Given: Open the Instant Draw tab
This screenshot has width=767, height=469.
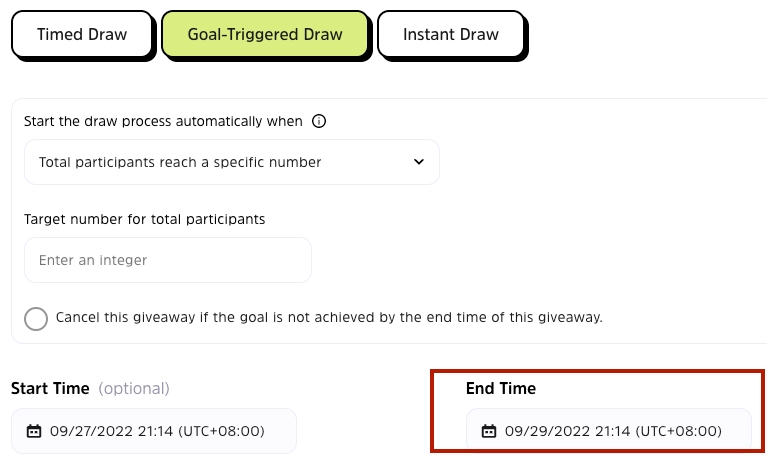Looking at the screenshot, I should [450, 35].
